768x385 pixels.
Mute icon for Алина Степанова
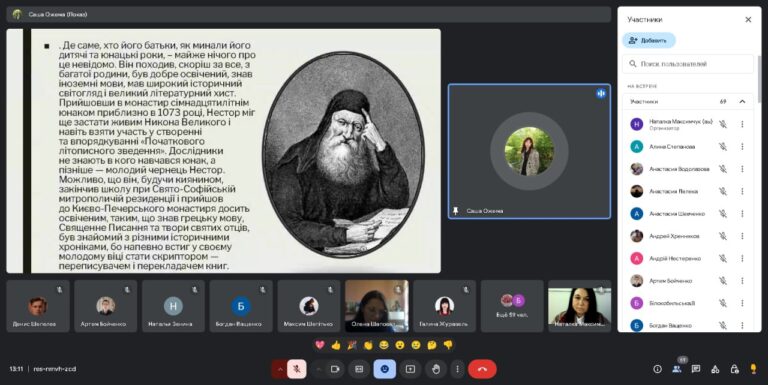click(x=722, y=146)
